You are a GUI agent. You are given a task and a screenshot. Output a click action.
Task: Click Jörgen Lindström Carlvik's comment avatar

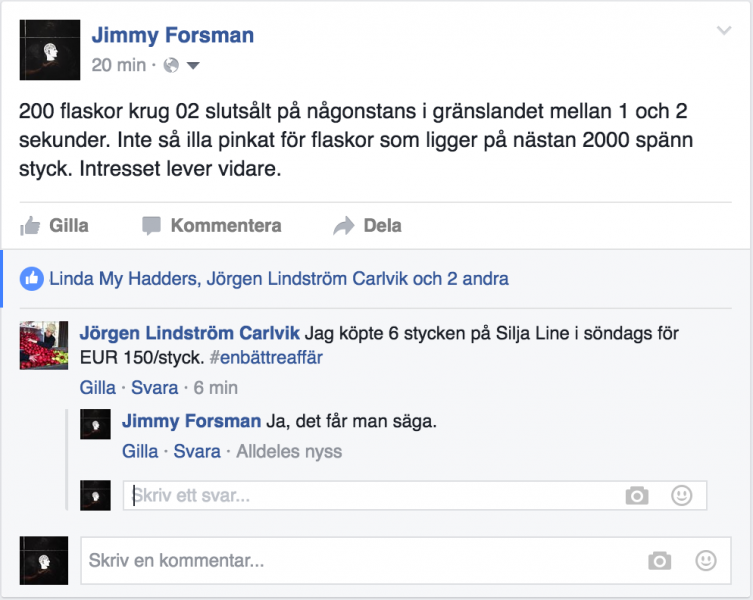[x=44, y=346]
